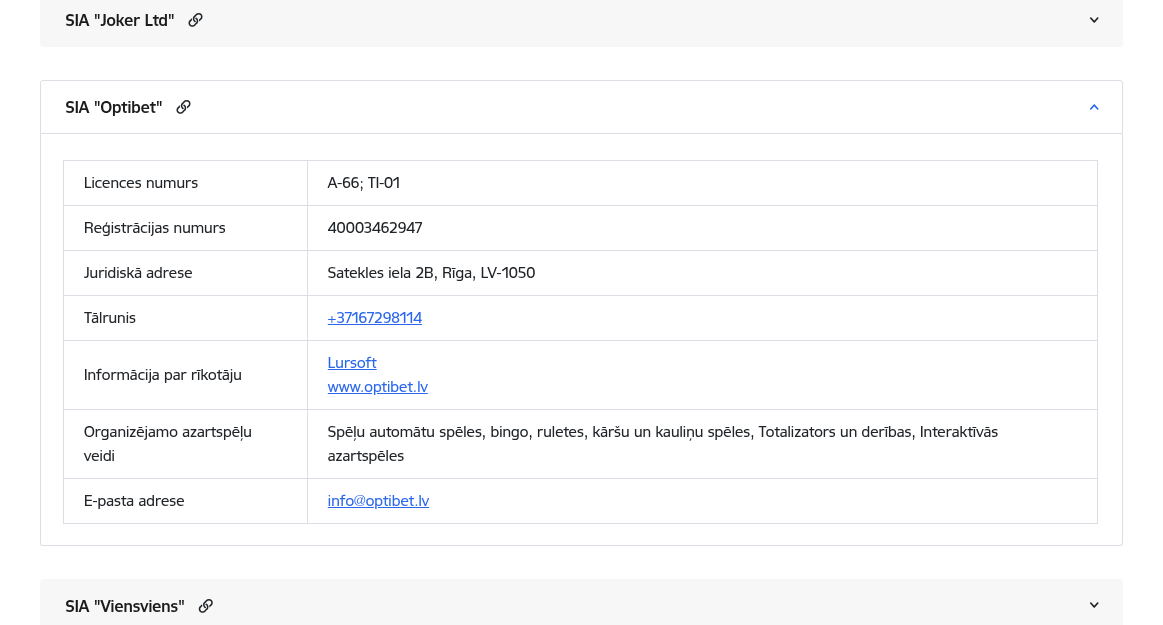Image resolution: width=1163 pixels, height=625 pixels.
Task: Open the Lursoft link
Action: click(x=352, y=363)
